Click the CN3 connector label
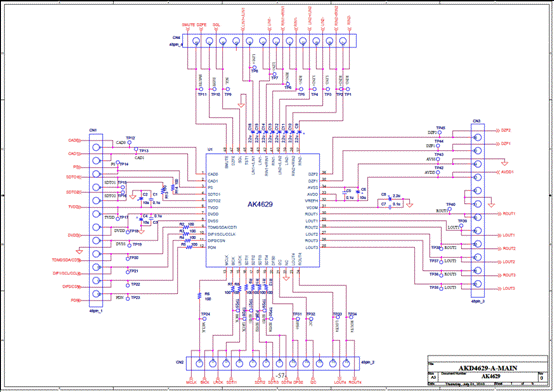554x392 pixels. (x=476, y=121)
